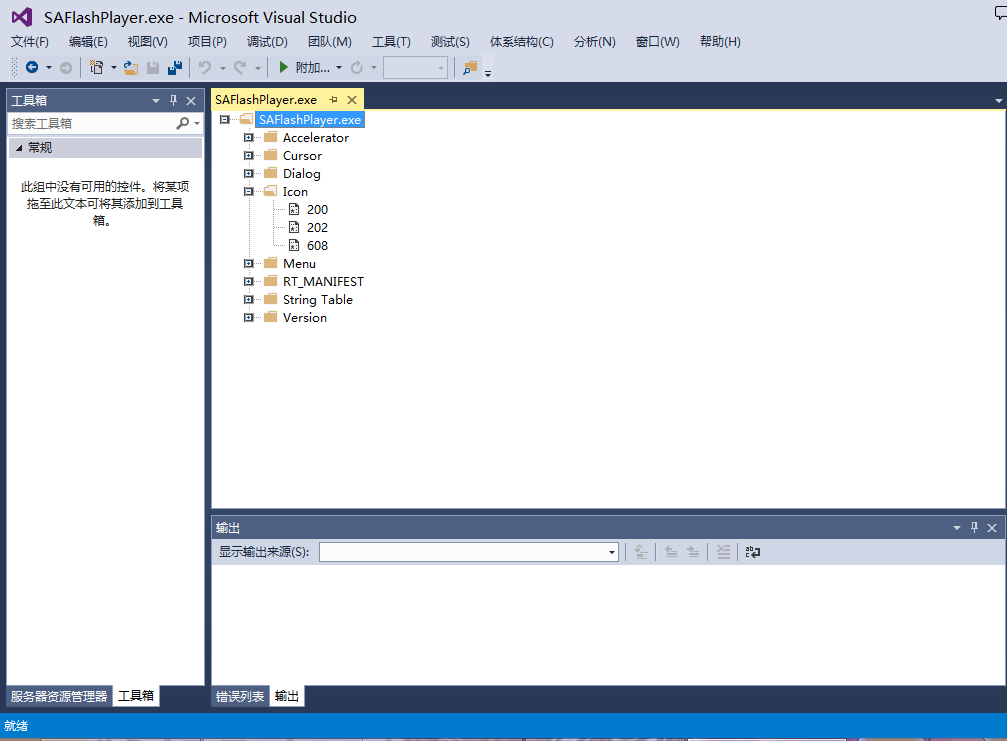Click the Clear All output icon

723,552
